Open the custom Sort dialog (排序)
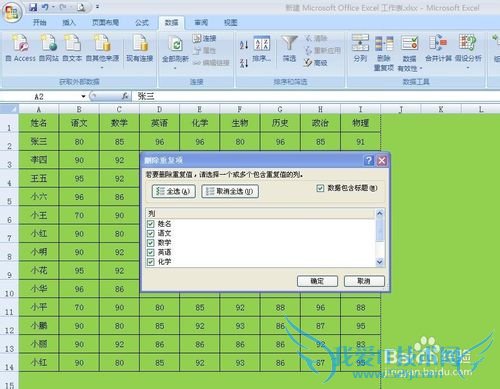Image resolution: width=500 pixels, height=389 pixels. click(262, 49)
